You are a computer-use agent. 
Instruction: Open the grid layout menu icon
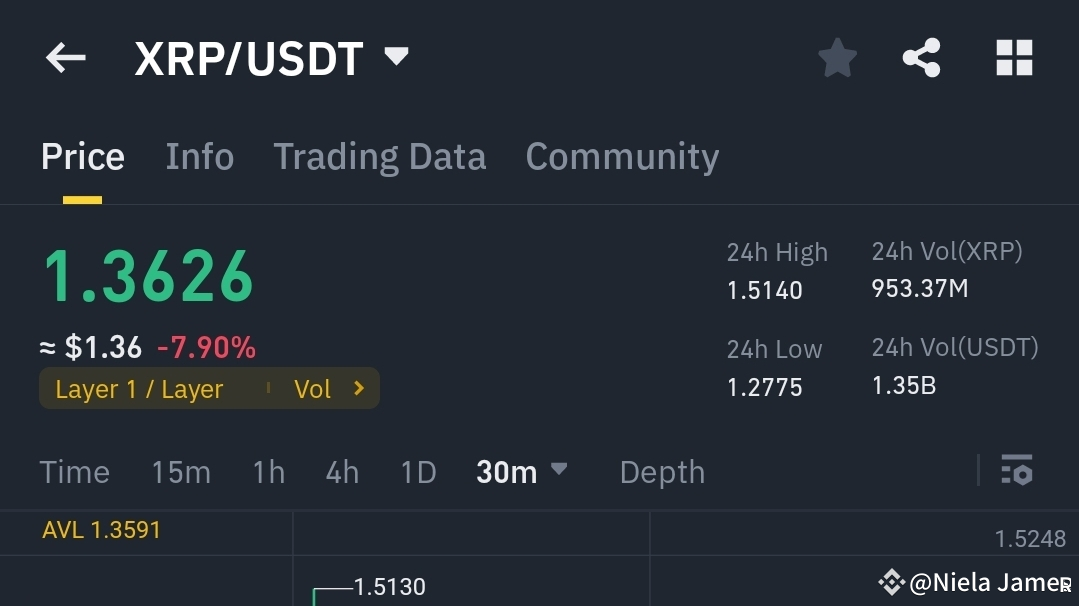coord(1013,57)
